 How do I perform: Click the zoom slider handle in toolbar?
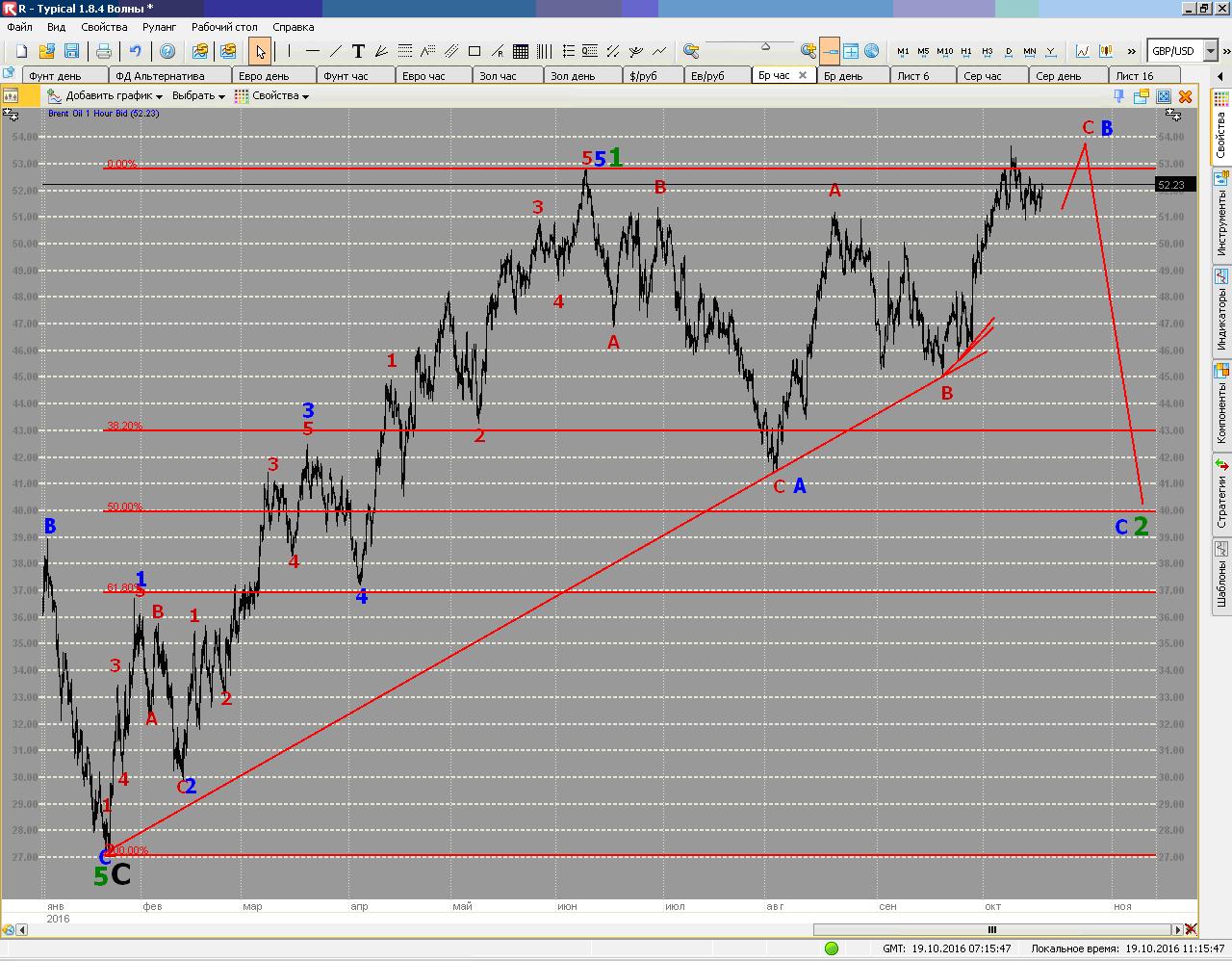point(765,46)
